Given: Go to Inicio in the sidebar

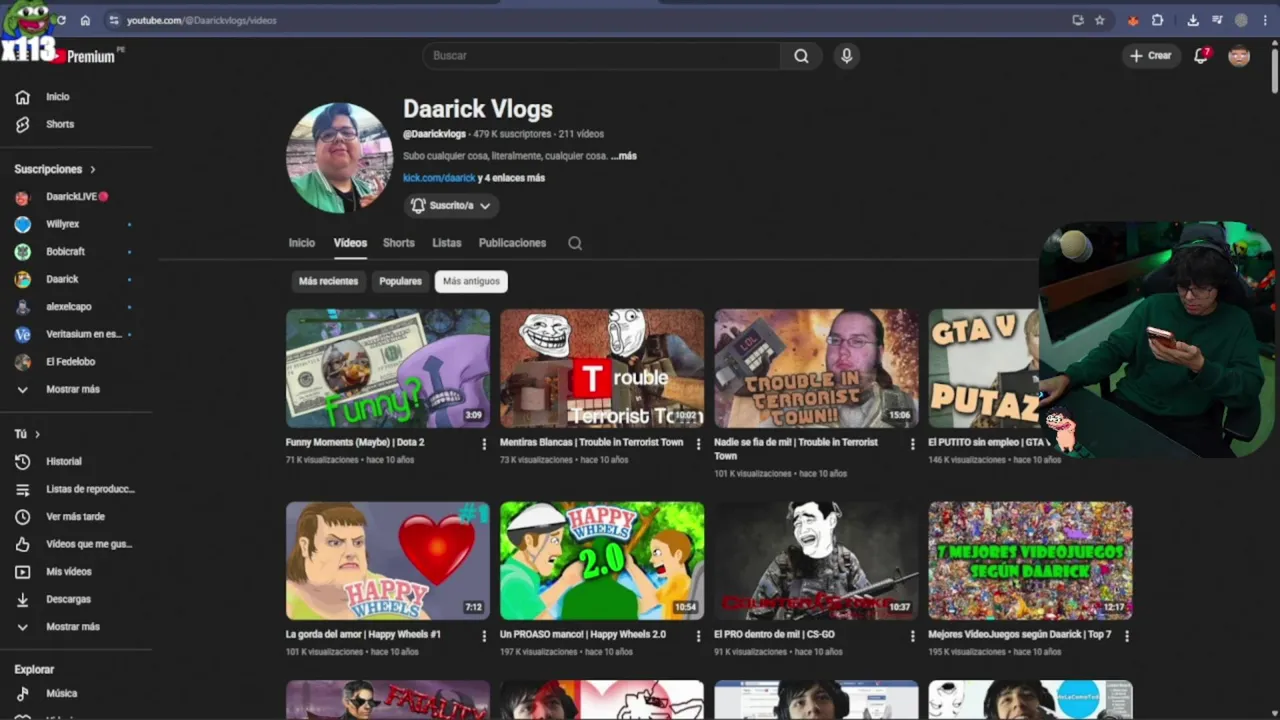Looking at the screenshot, I should pos(57,97).
